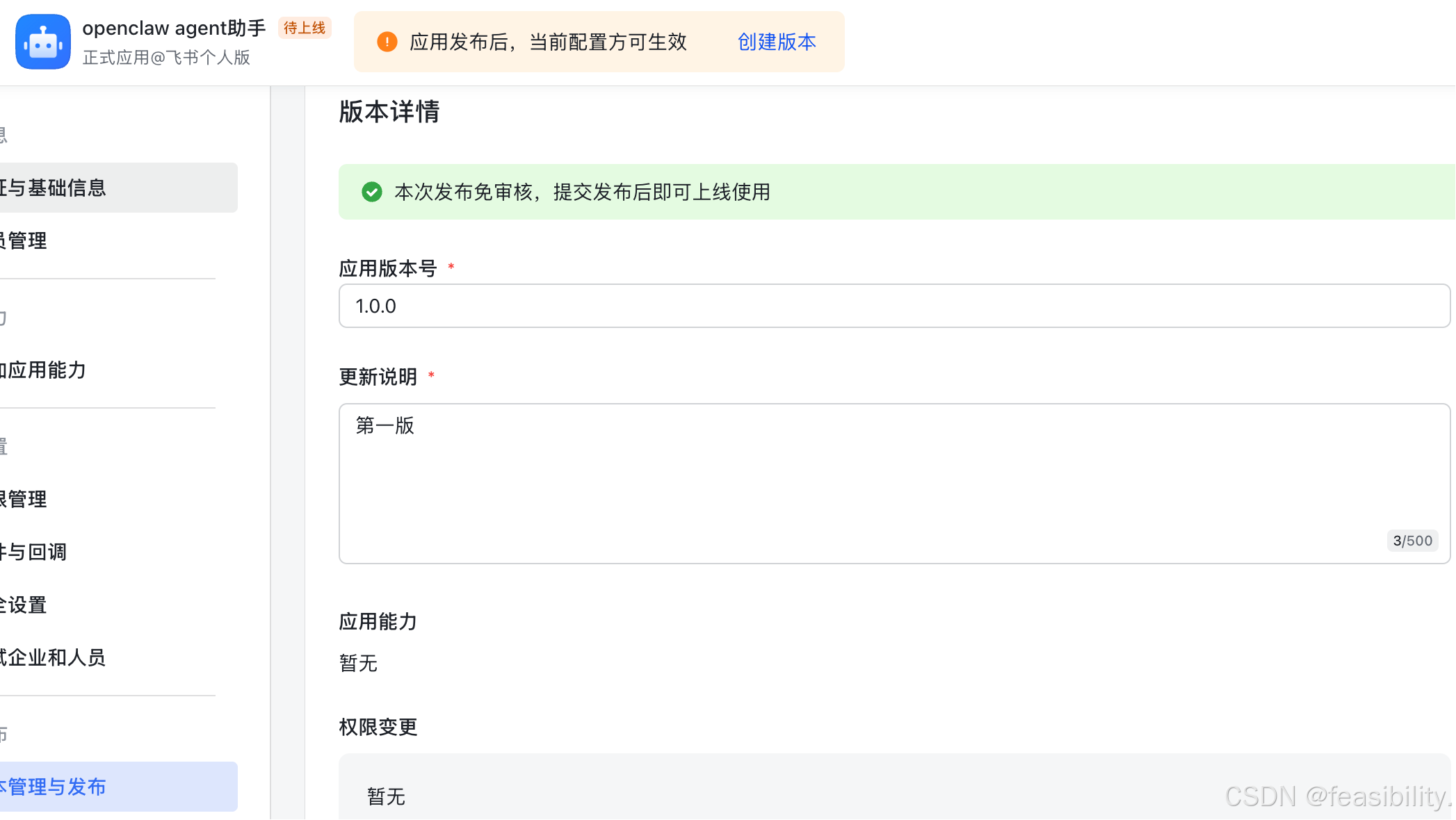Image resolution: width=1456 pixels, height=820 pixels.
Task: Click the 正式应用@飞书个人版 subtitle
Action: tap(168, 57)
